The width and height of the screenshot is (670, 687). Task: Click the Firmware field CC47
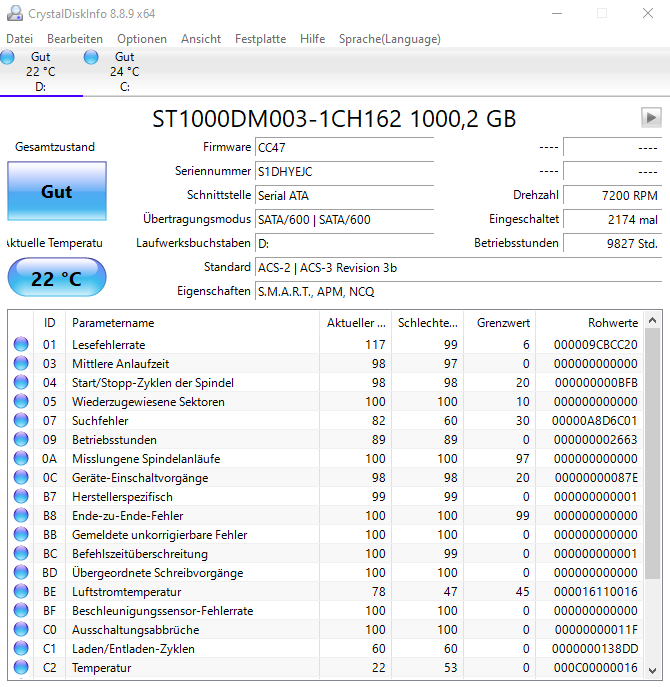pyautogui.click(x=344, y=148)
